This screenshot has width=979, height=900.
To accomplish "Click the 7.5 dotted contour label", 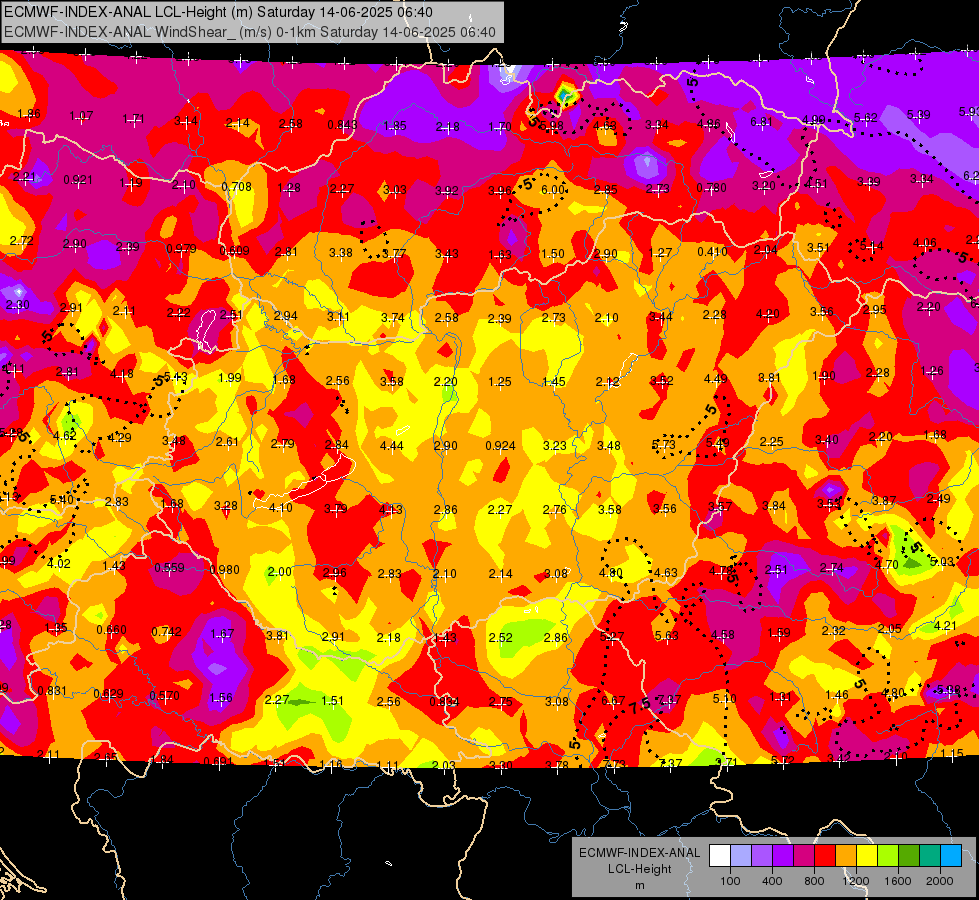I will point(641,706).
